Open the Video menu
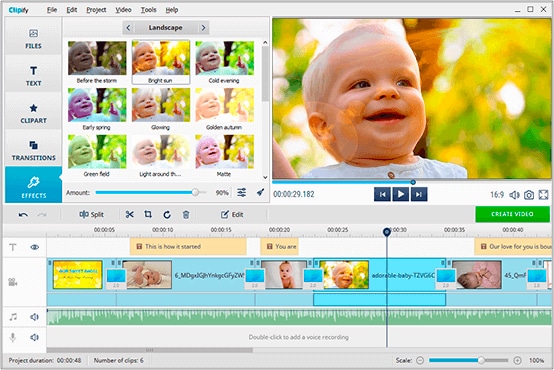Image resolution: width=554 pixels, height=370 pixels. pos(123,10)
